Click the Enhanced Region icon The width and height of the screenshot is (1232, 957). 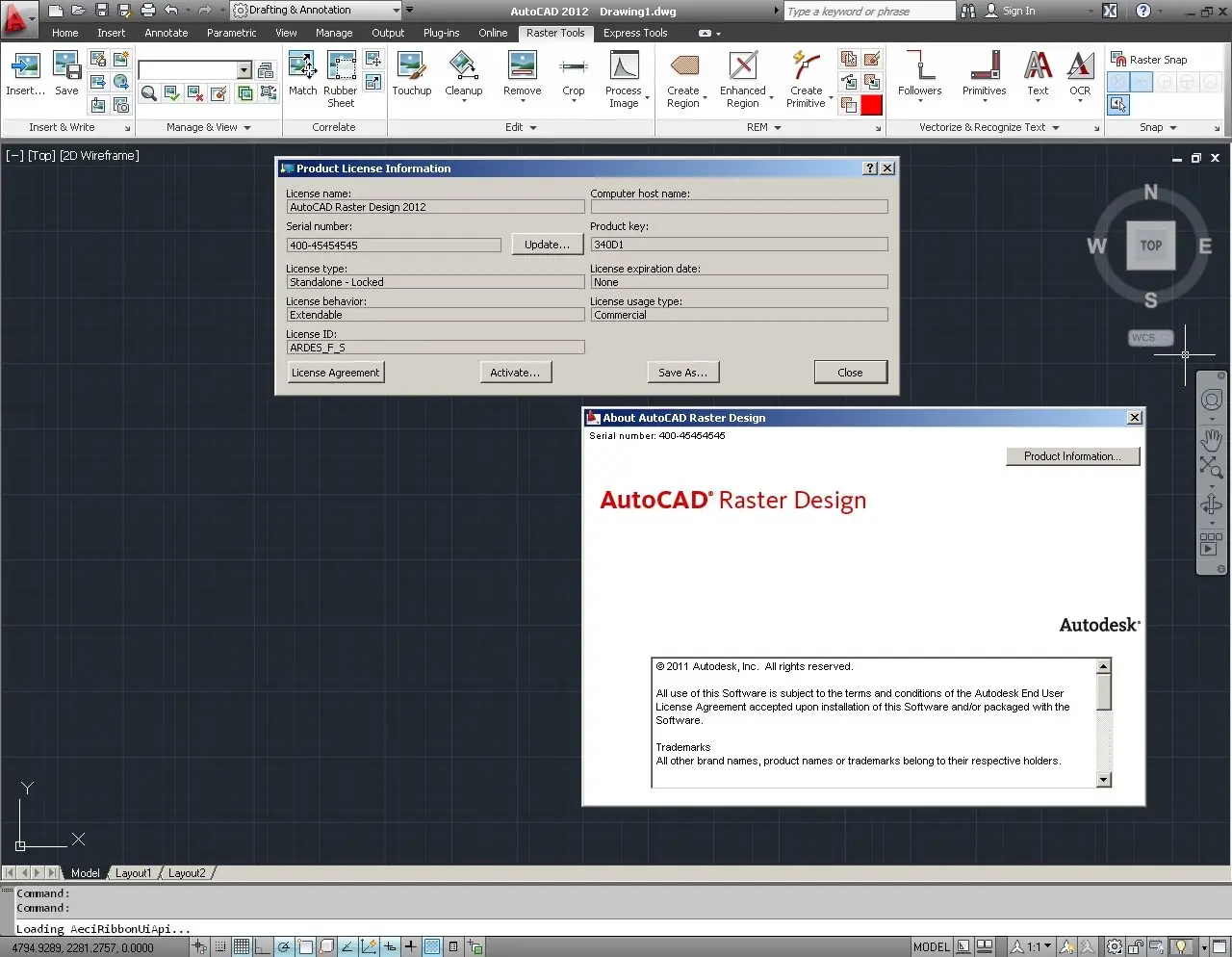coord(743,67)
